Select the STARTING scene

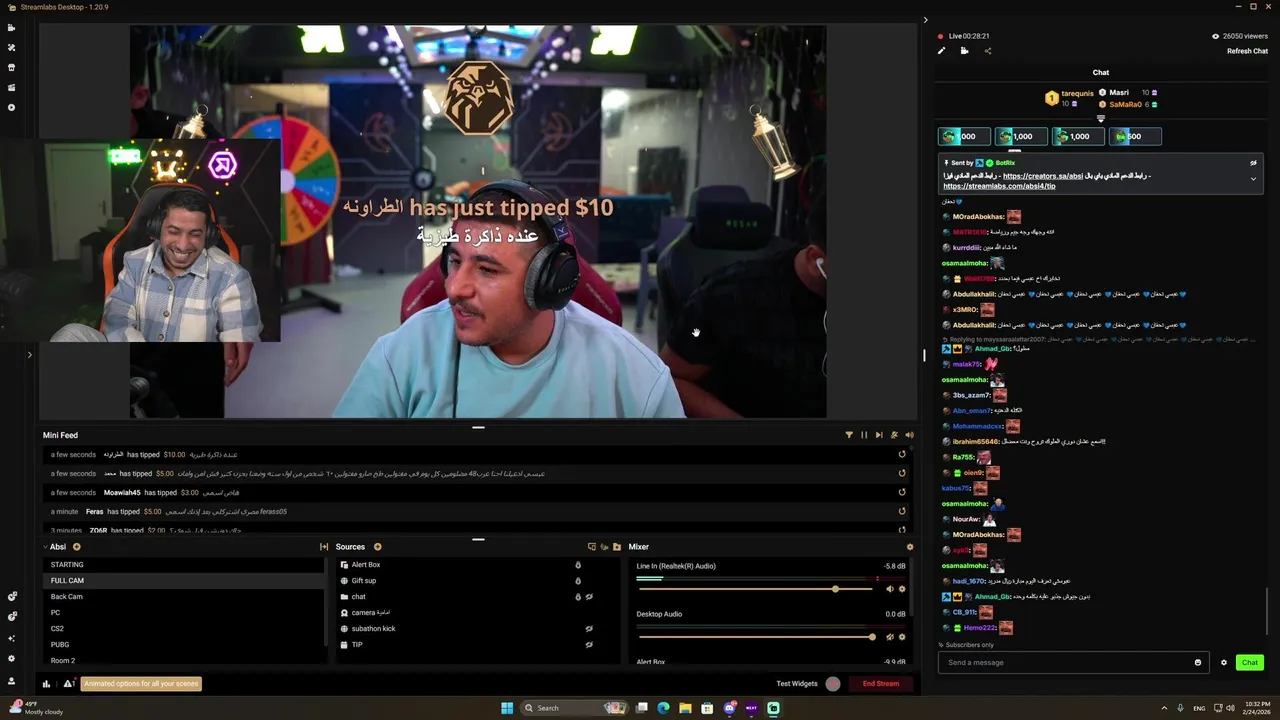[185, 565]
